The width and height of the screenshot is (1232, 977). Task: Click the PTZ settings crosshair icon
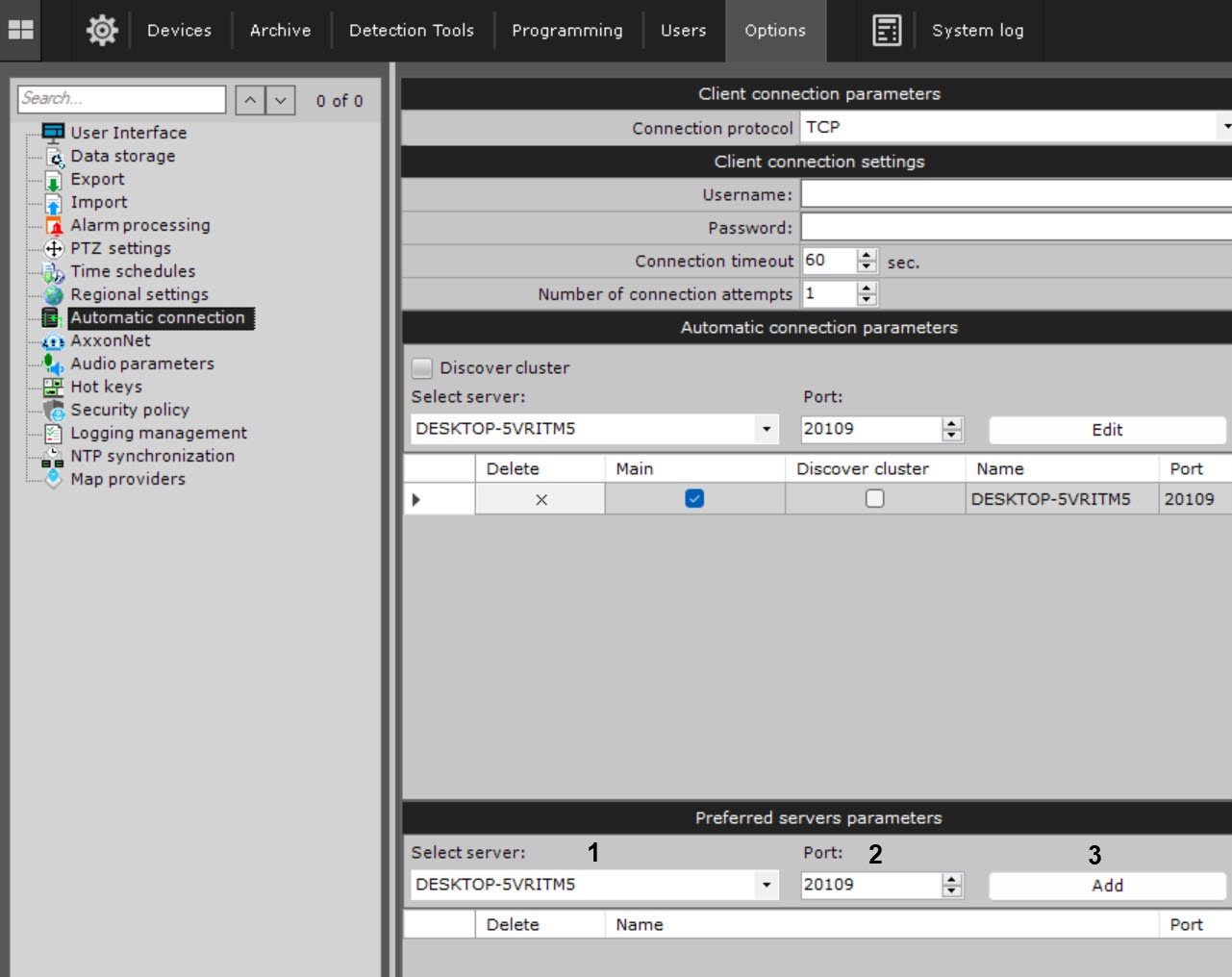(54, 249)
